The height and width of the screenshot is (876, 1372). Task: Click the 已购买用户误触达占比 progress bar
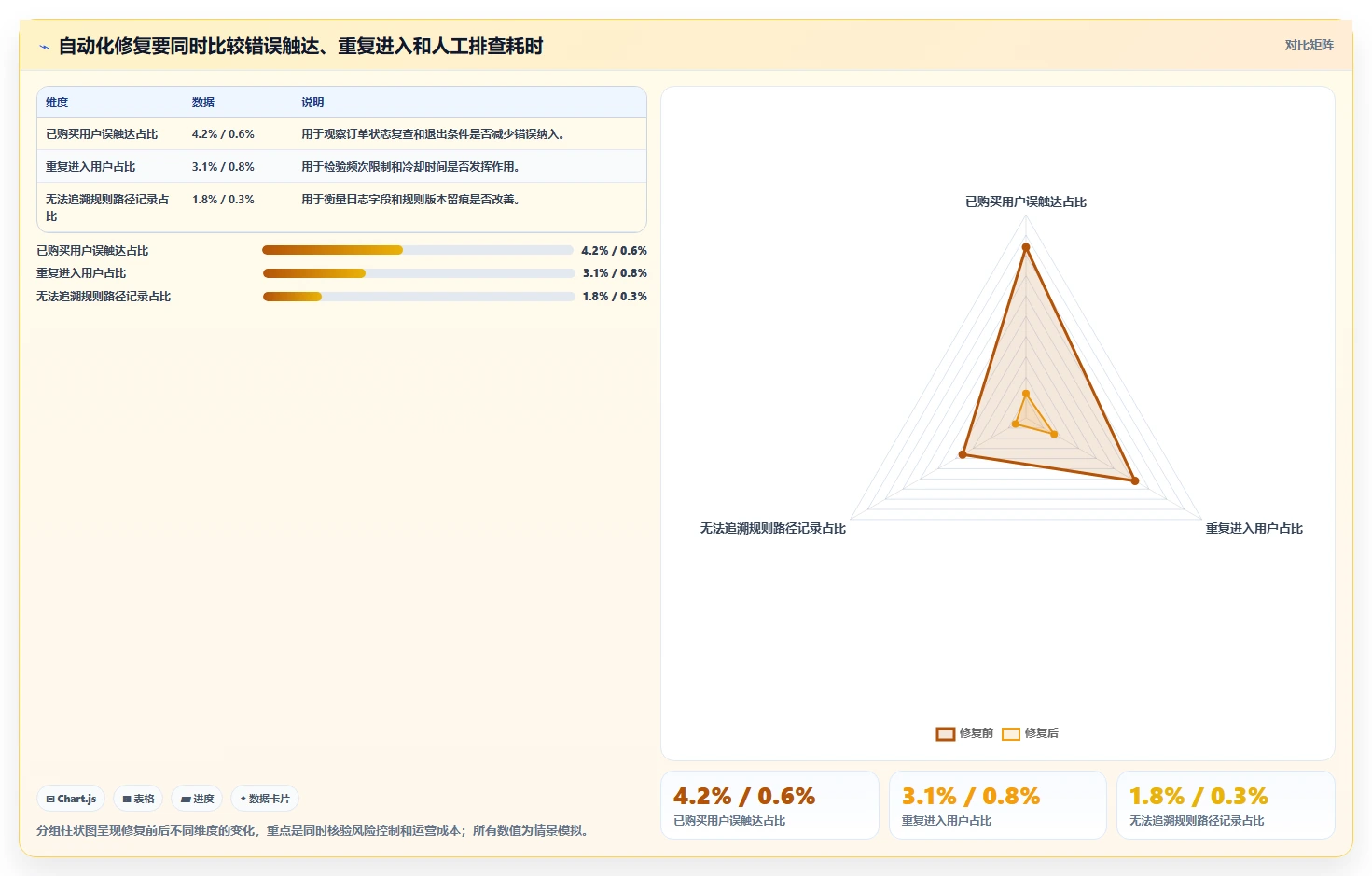point(418,250)
